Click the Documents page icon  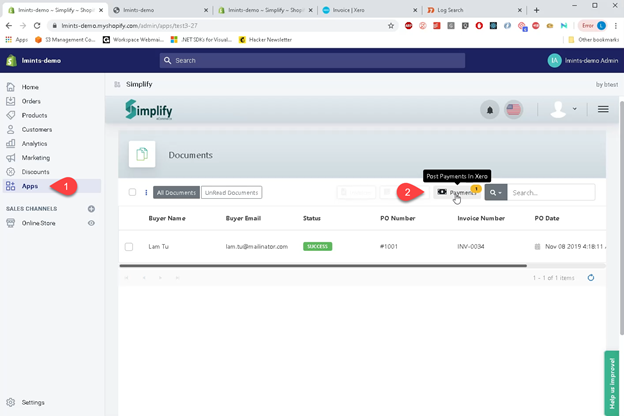point(142,154)
